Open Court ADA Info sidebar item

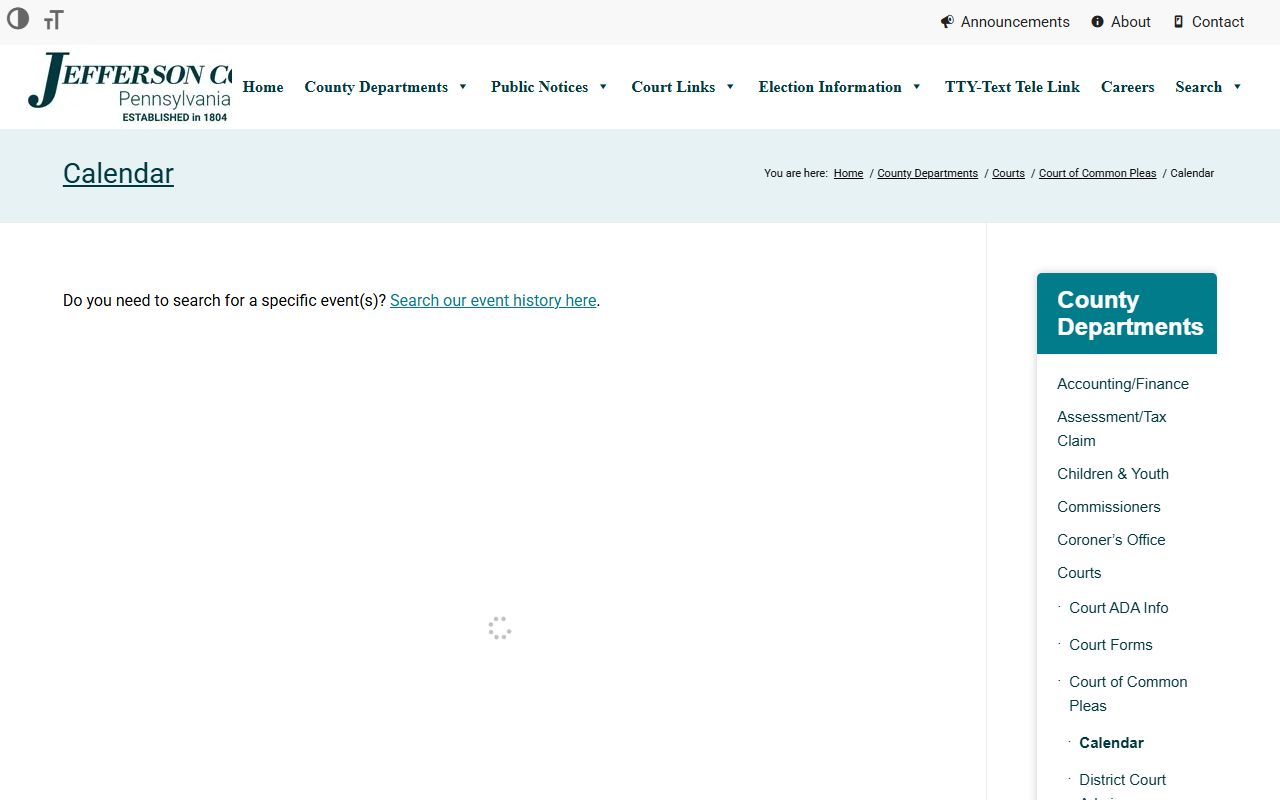[1118, 608]
